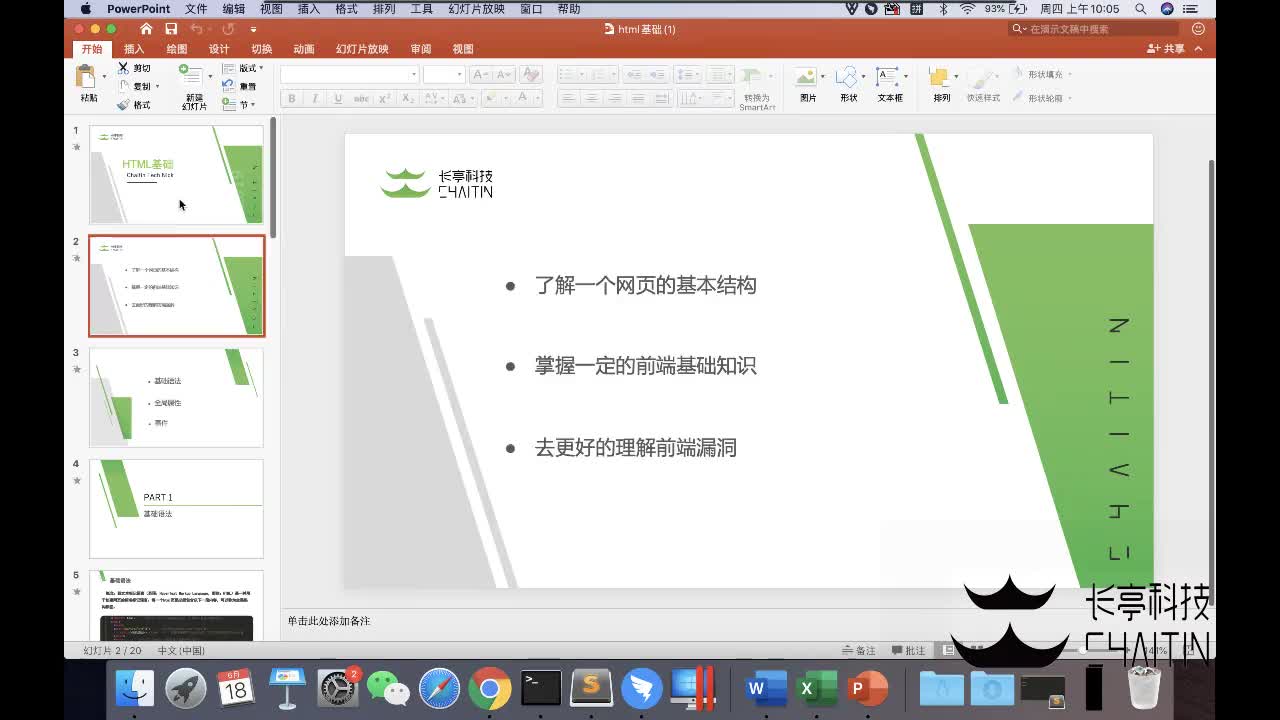
Task: Open the 幻灯片放映 ribbon tab
Action: point(362,49)
